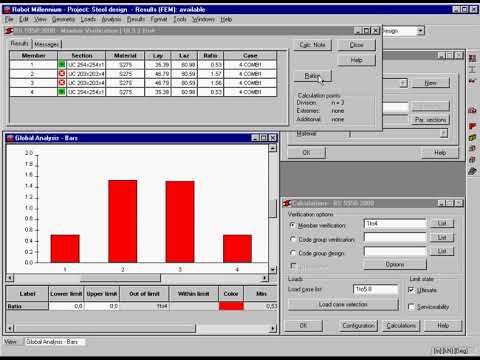Viewport: 480px width, 360px height.
Task: Click the Load case list input field
Action: pos(375,289)
